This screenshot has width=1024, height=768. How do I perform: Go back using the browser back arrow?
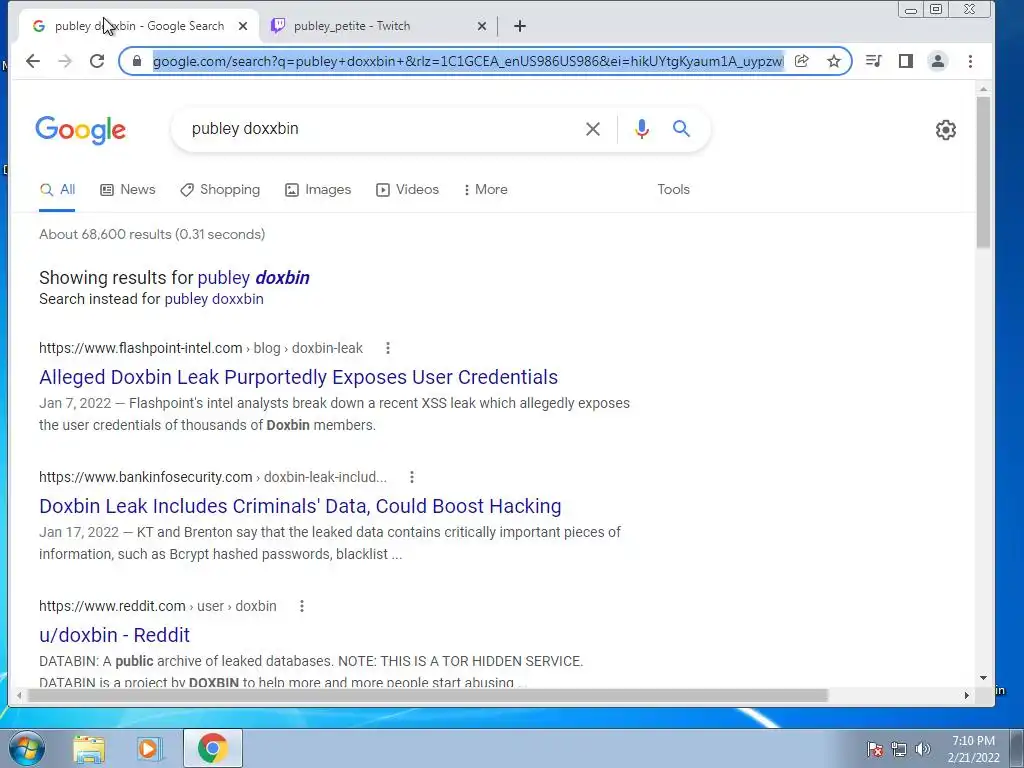coord(33,61)
